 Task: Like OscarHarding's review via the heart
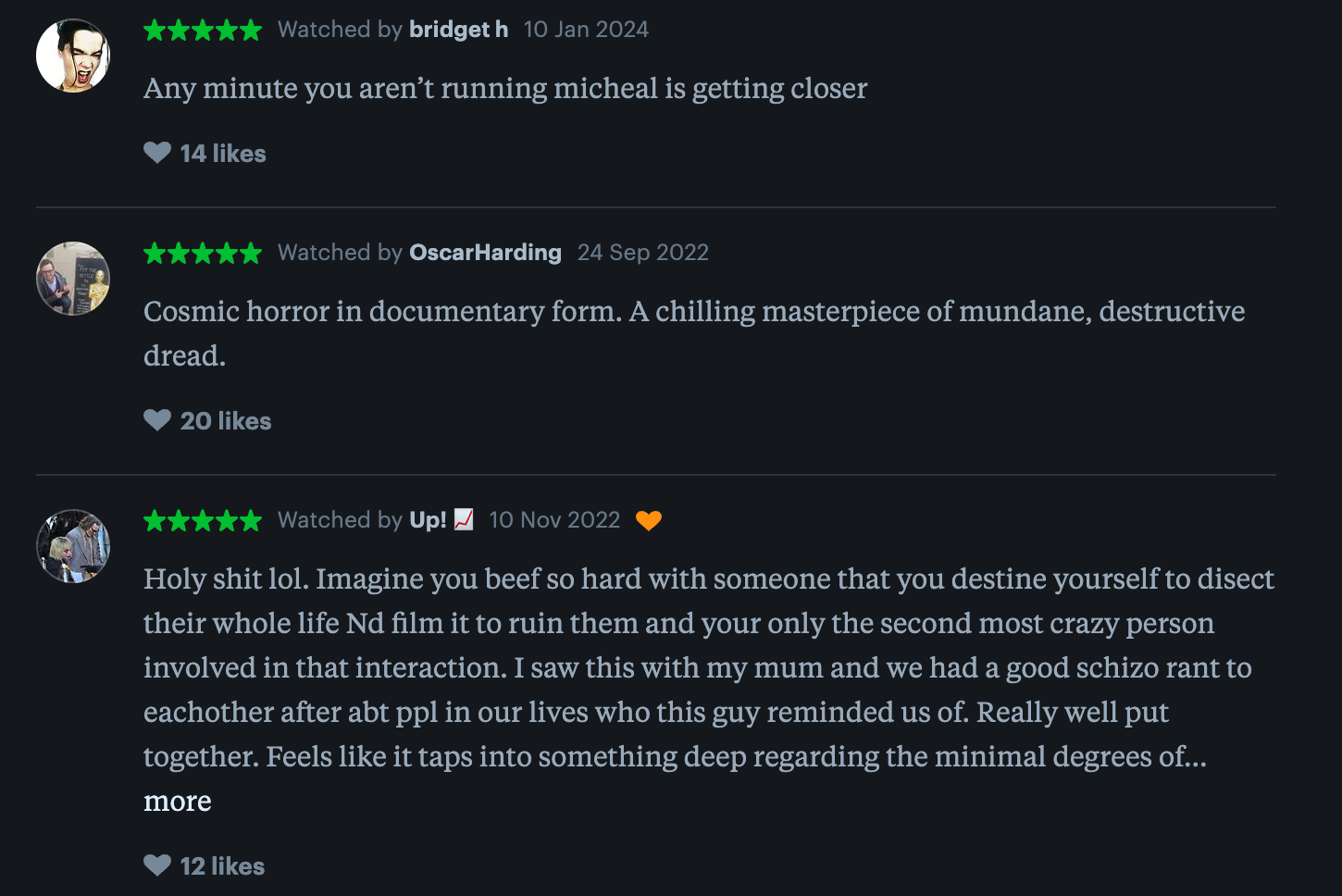pos(158,420)
